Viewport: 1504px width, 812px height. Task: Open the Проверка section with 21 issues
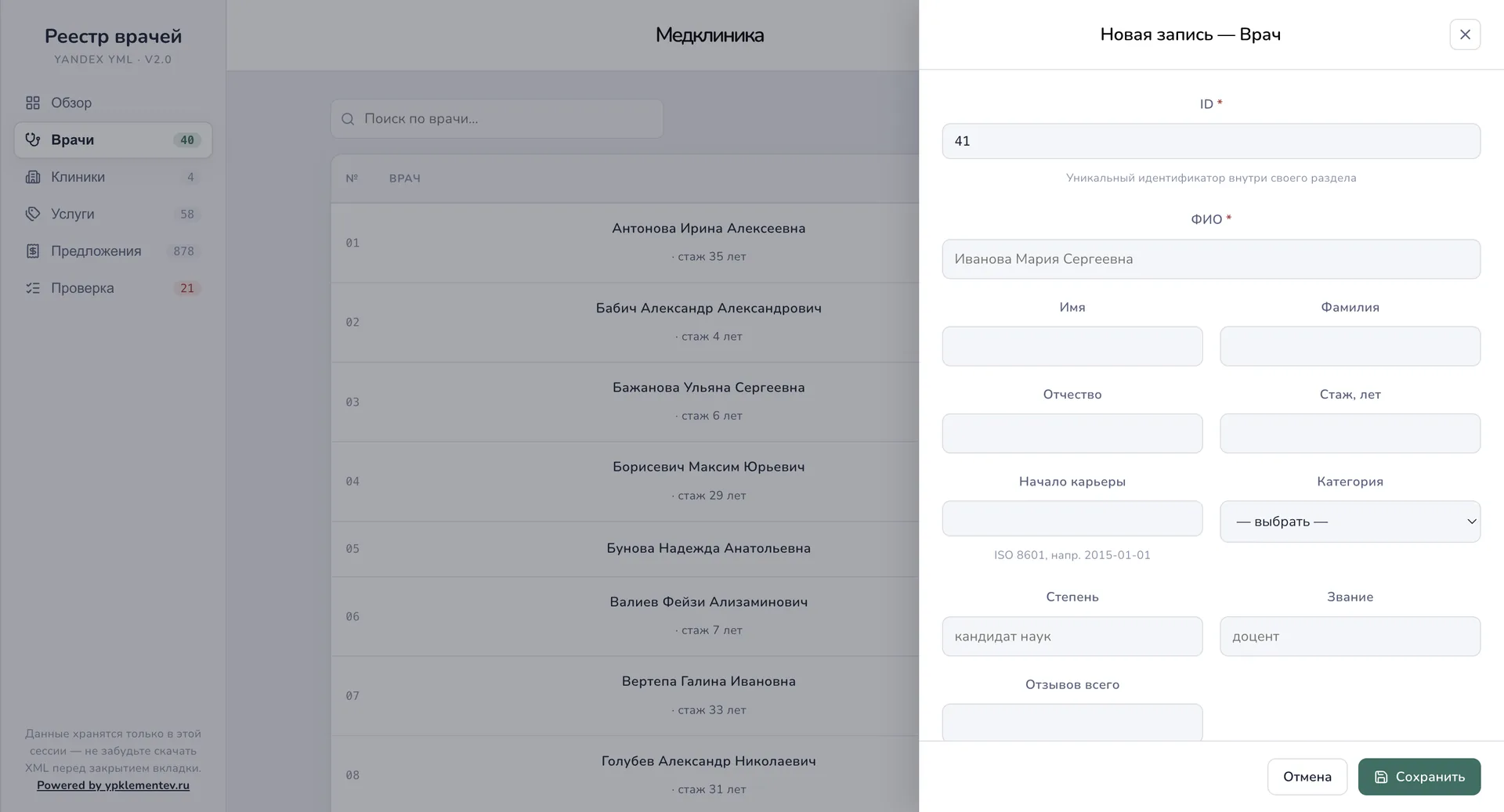113,288
